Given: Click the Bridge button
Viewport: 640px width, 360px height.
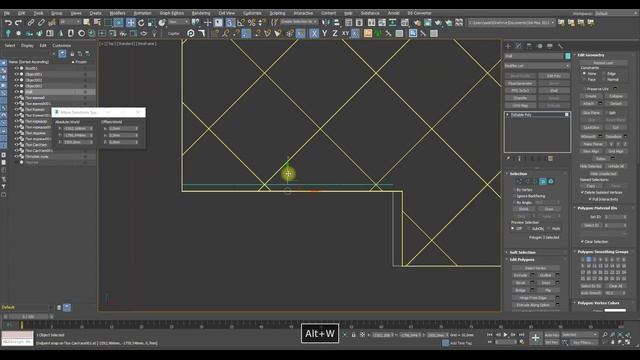Looking at the screenshot, I should pos(520,290).
